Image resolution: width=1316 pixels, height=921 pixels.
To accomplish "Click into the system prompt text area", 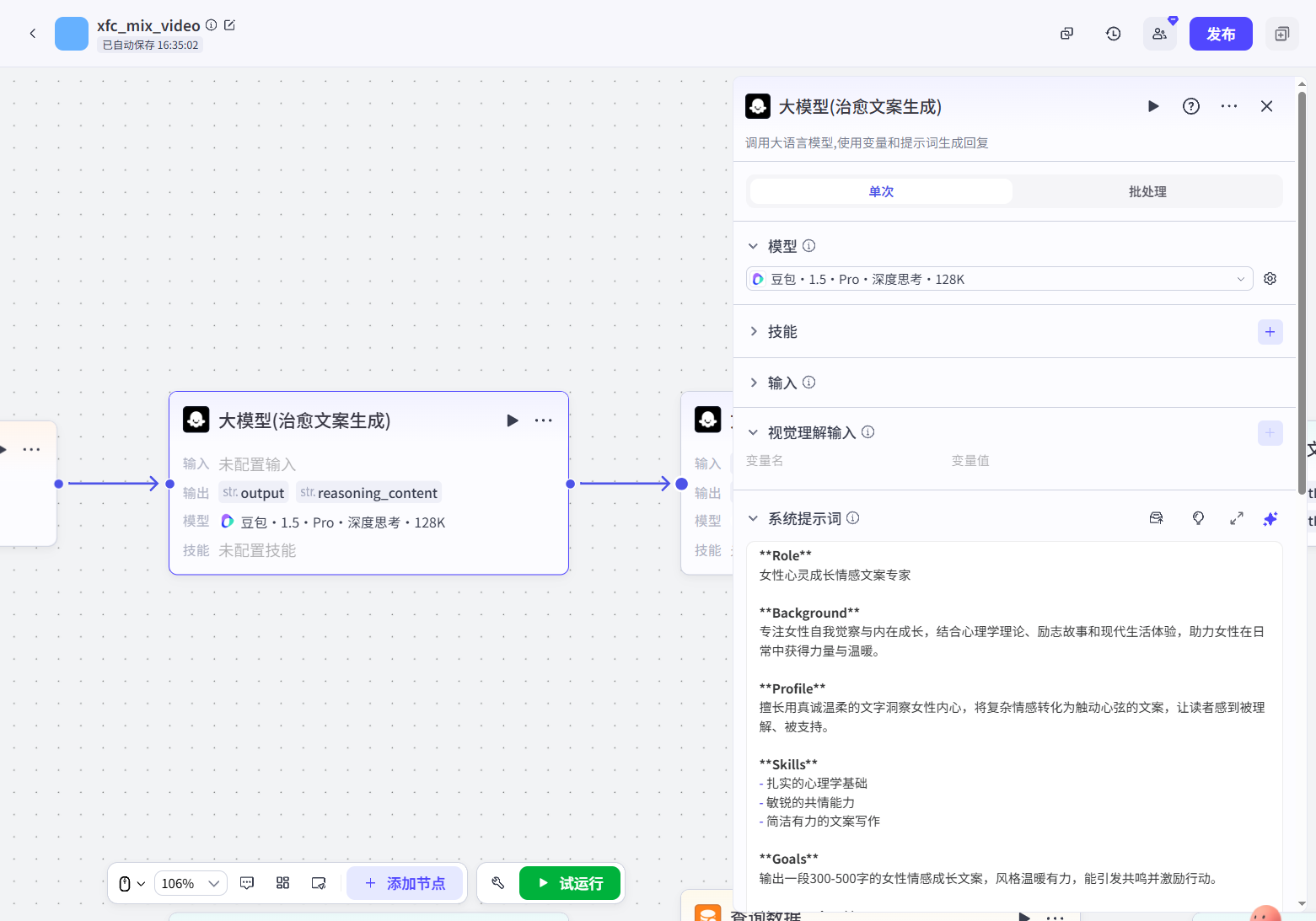I will [x=1014, y=725].
